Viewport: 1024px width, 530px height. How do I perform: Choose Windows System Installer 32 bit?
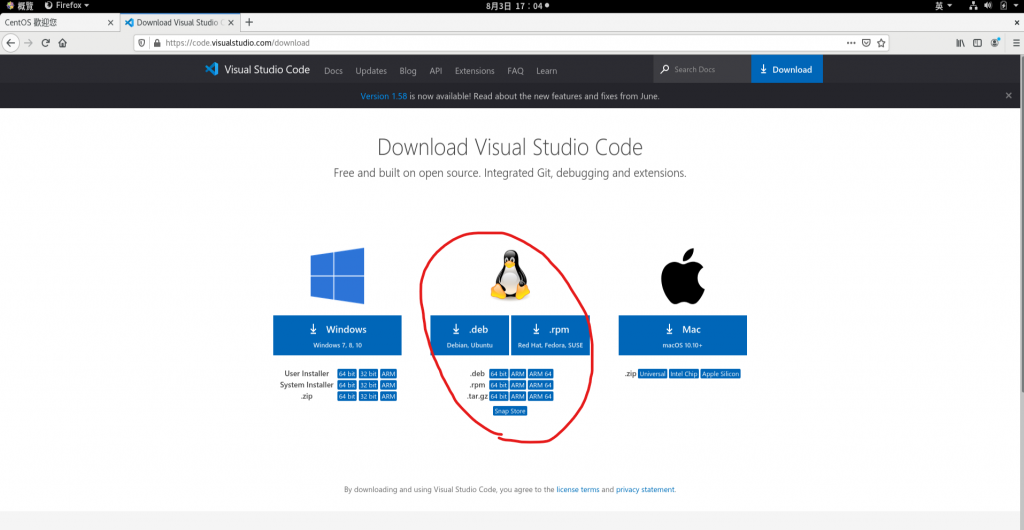(368, 385)
